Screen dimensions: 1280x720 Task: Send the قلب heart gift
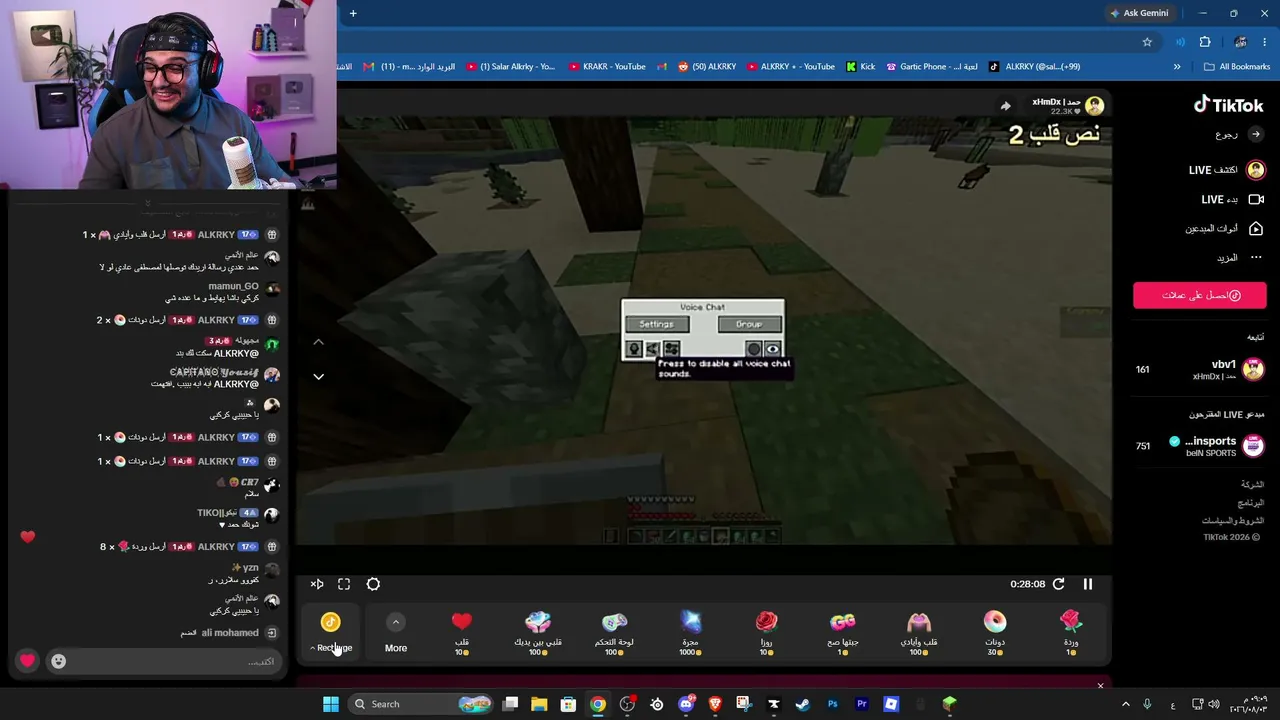tap(461, 633)
